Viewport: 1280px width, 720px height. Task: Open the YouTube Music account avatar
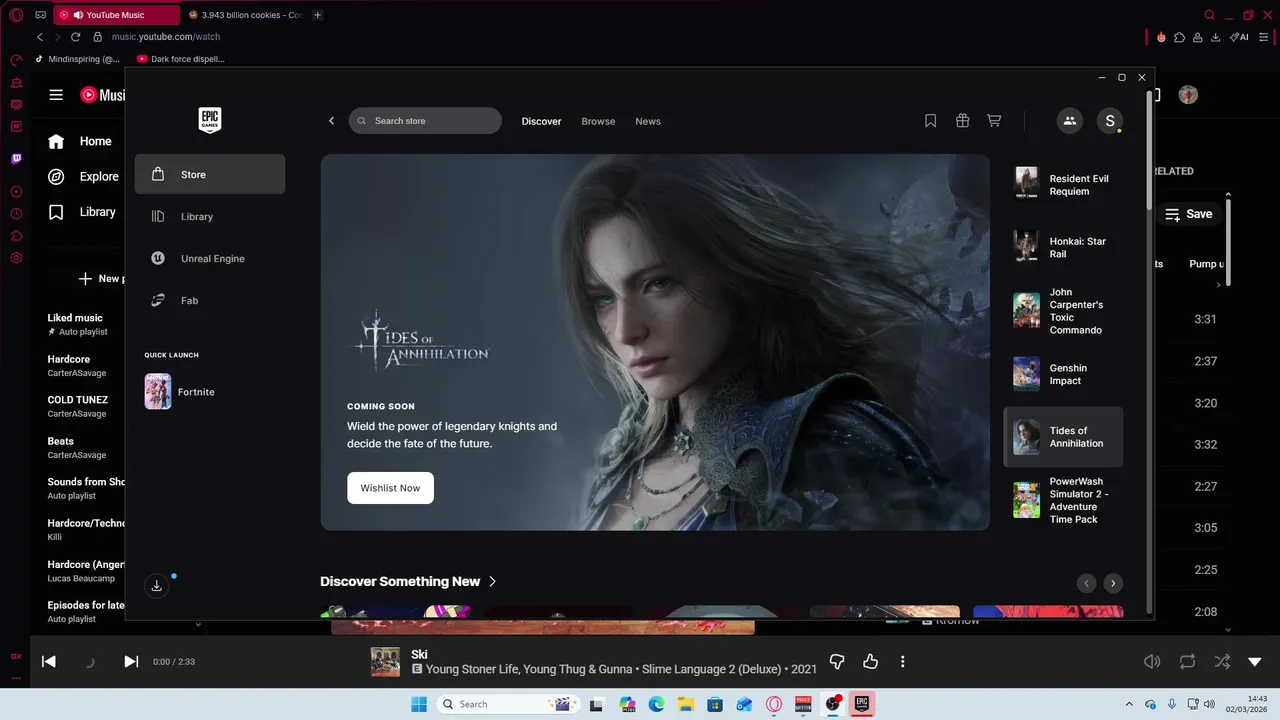(1188, 95)
